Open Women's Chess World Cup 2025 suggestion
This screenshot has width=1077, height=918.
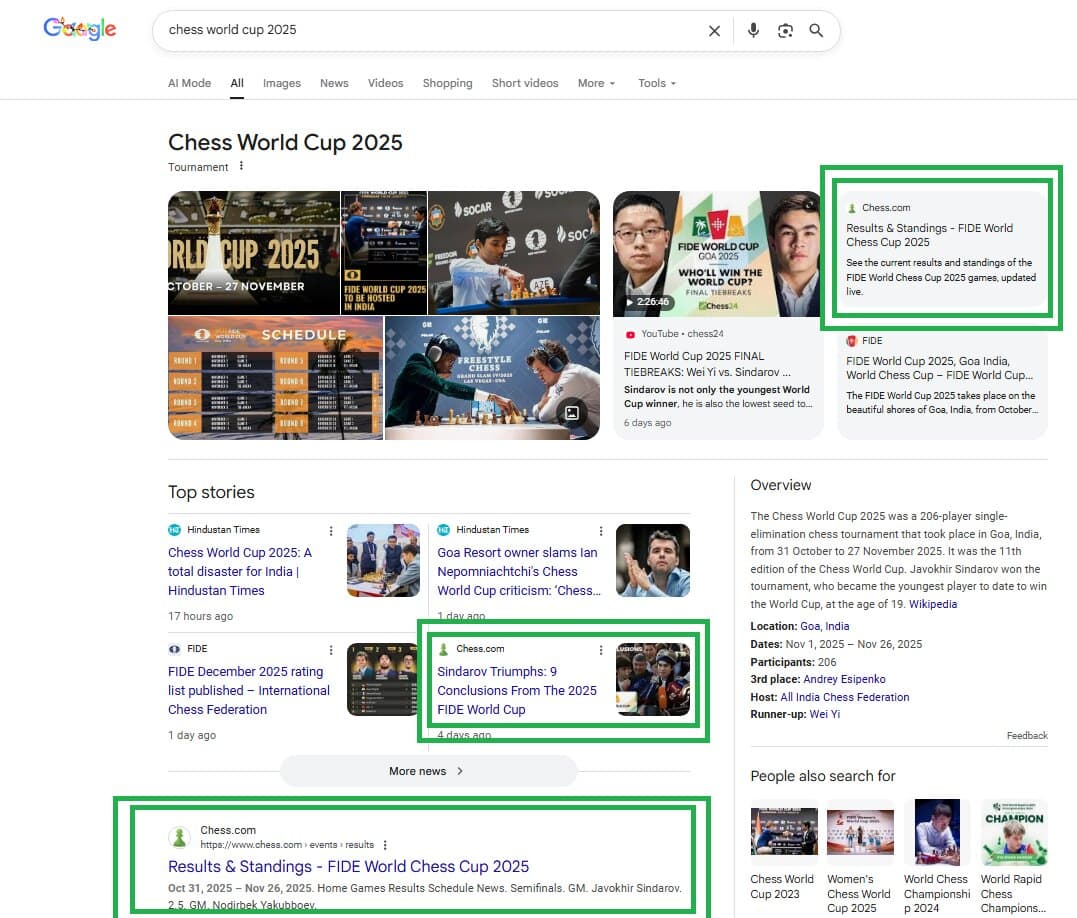pyautogui.click(x=860, y=856)
